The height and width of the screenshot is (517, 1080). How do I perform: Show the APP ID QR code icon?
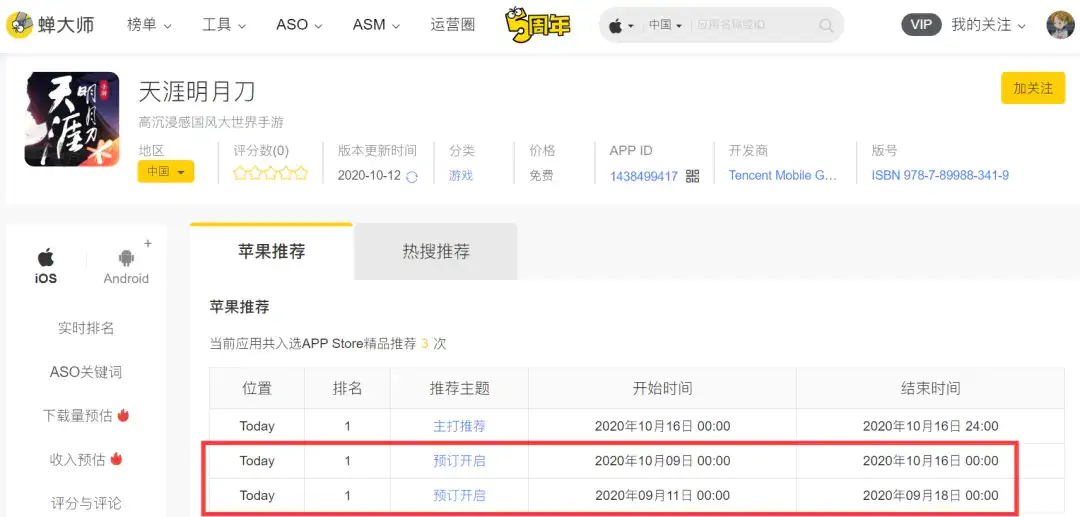pos(692,176)
